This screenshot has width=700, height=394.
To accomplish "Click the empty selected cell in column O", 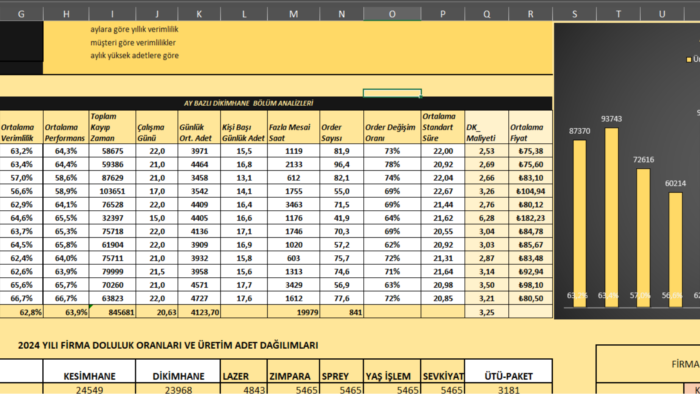I will (392, 93).
